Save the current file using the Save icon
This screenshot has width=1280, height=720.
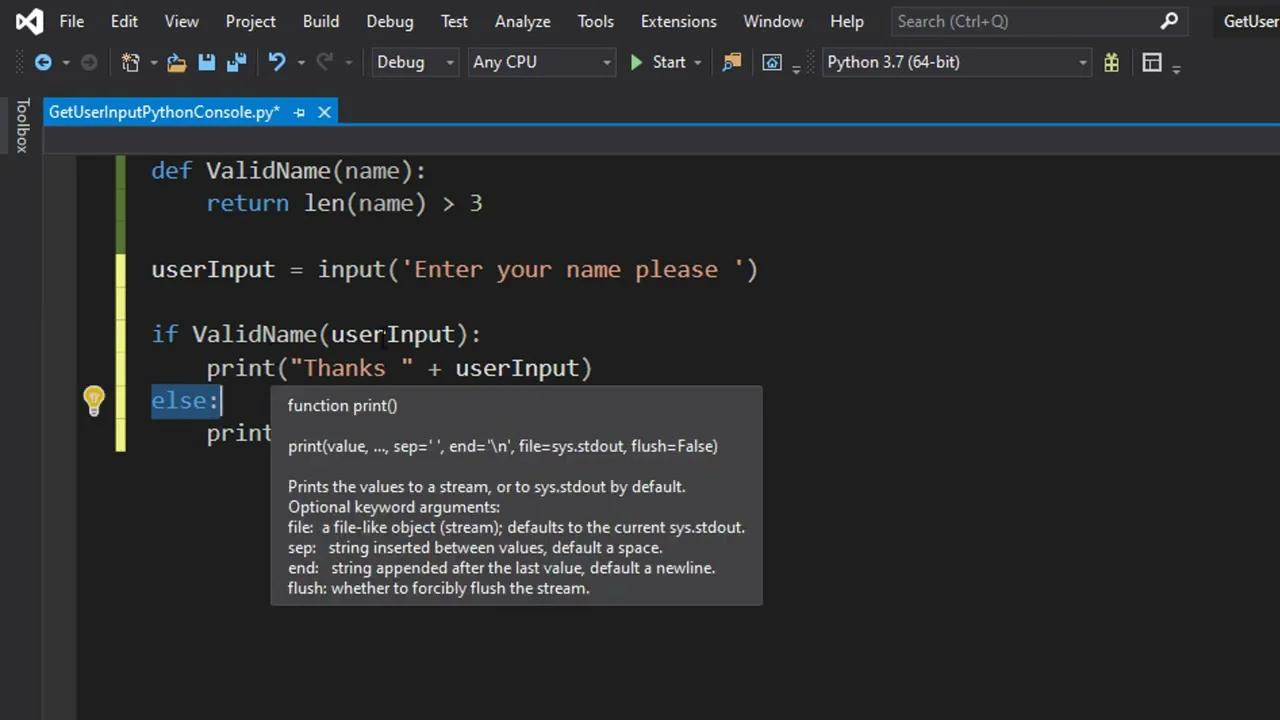point(206,62)
